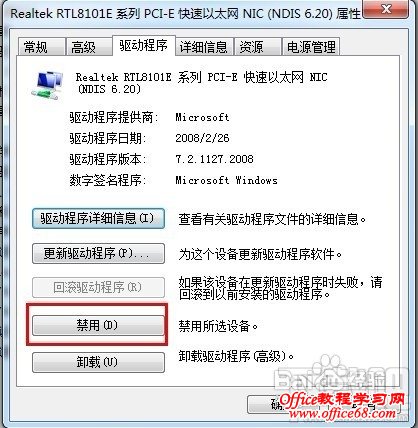Click the driver version 7.2.1127.2008 text
Screen dimensions: 418x428
point(214,159)
